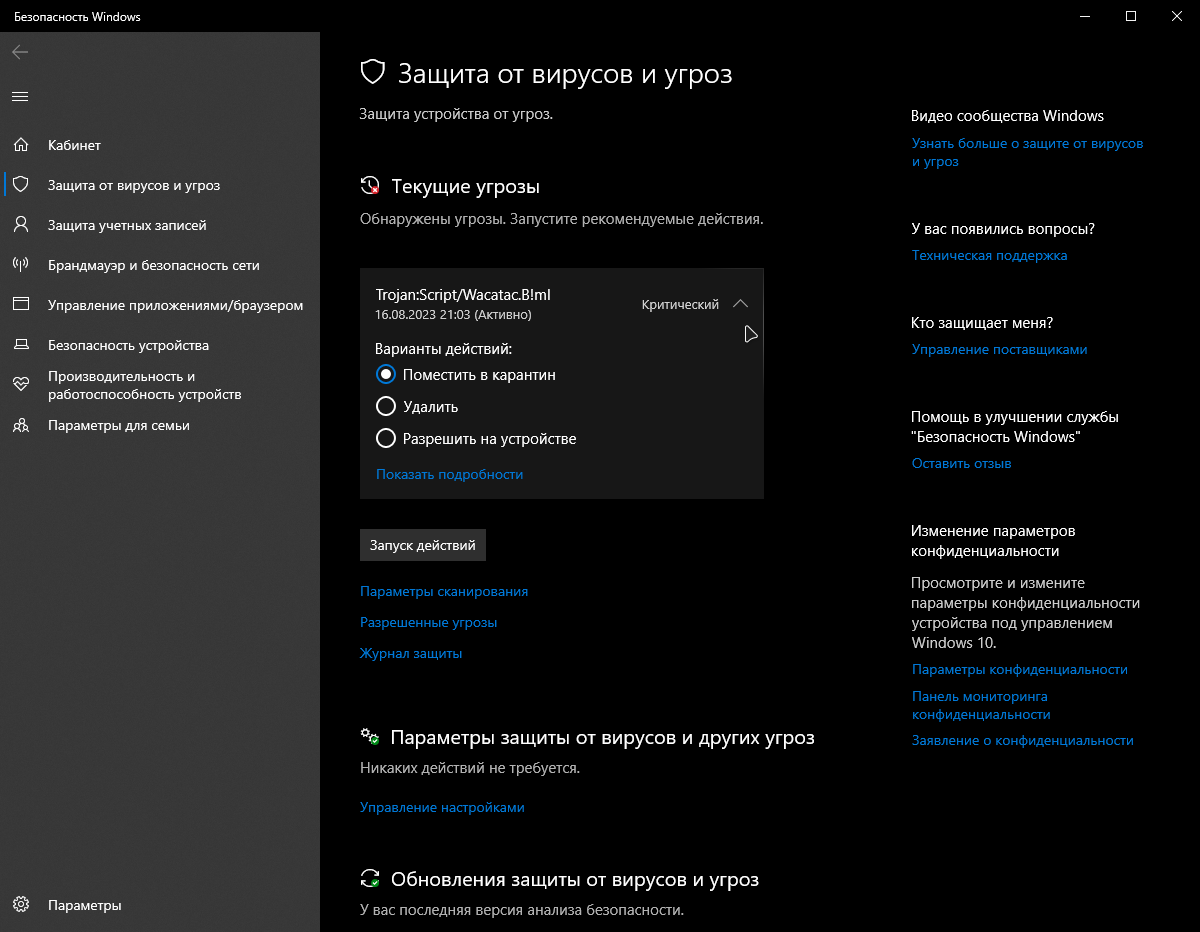Click the Текущие угрозы heading
Viewport: 1200px width, 932px height.
coord(466,186)
